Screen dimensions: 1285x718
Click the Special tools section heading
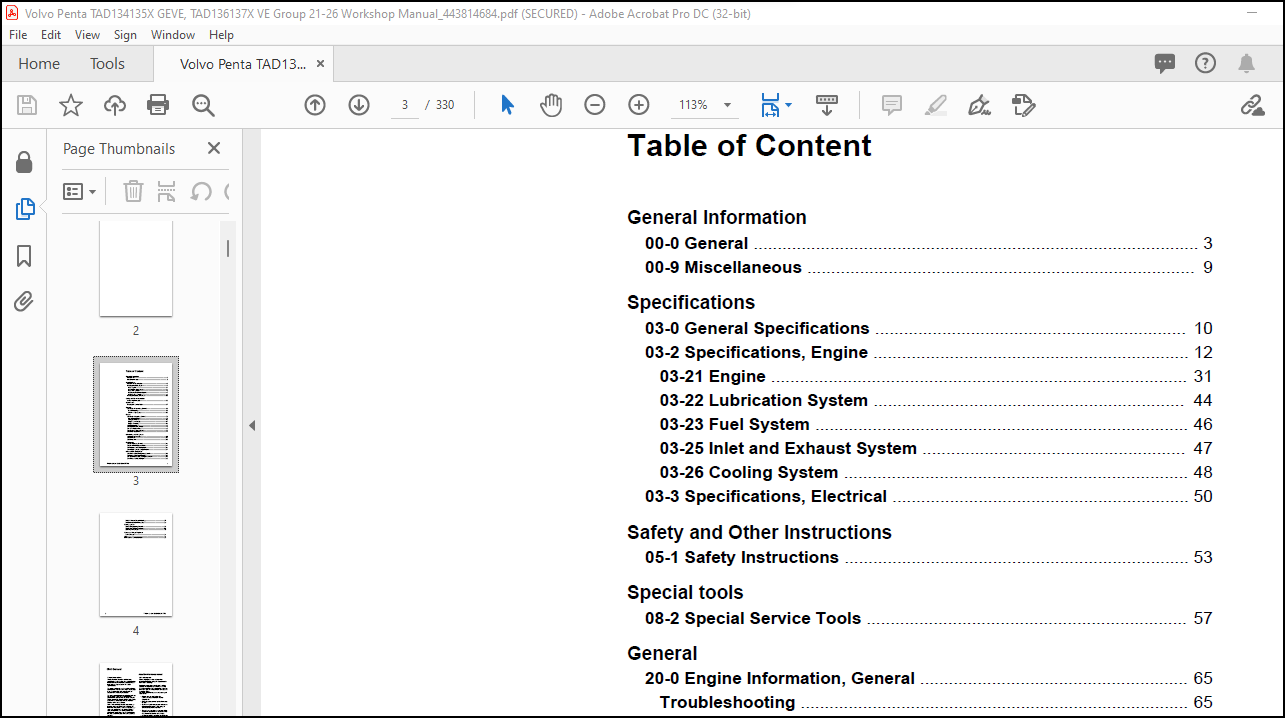[x=685, y=592]
